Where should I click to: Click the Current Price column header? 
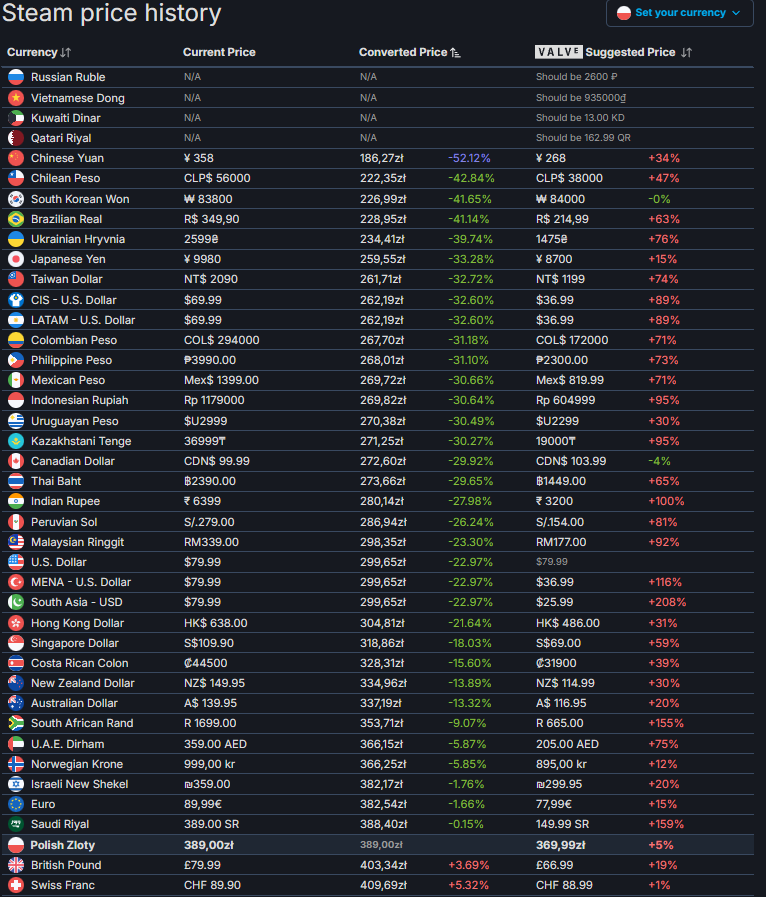tap(219, 52)
